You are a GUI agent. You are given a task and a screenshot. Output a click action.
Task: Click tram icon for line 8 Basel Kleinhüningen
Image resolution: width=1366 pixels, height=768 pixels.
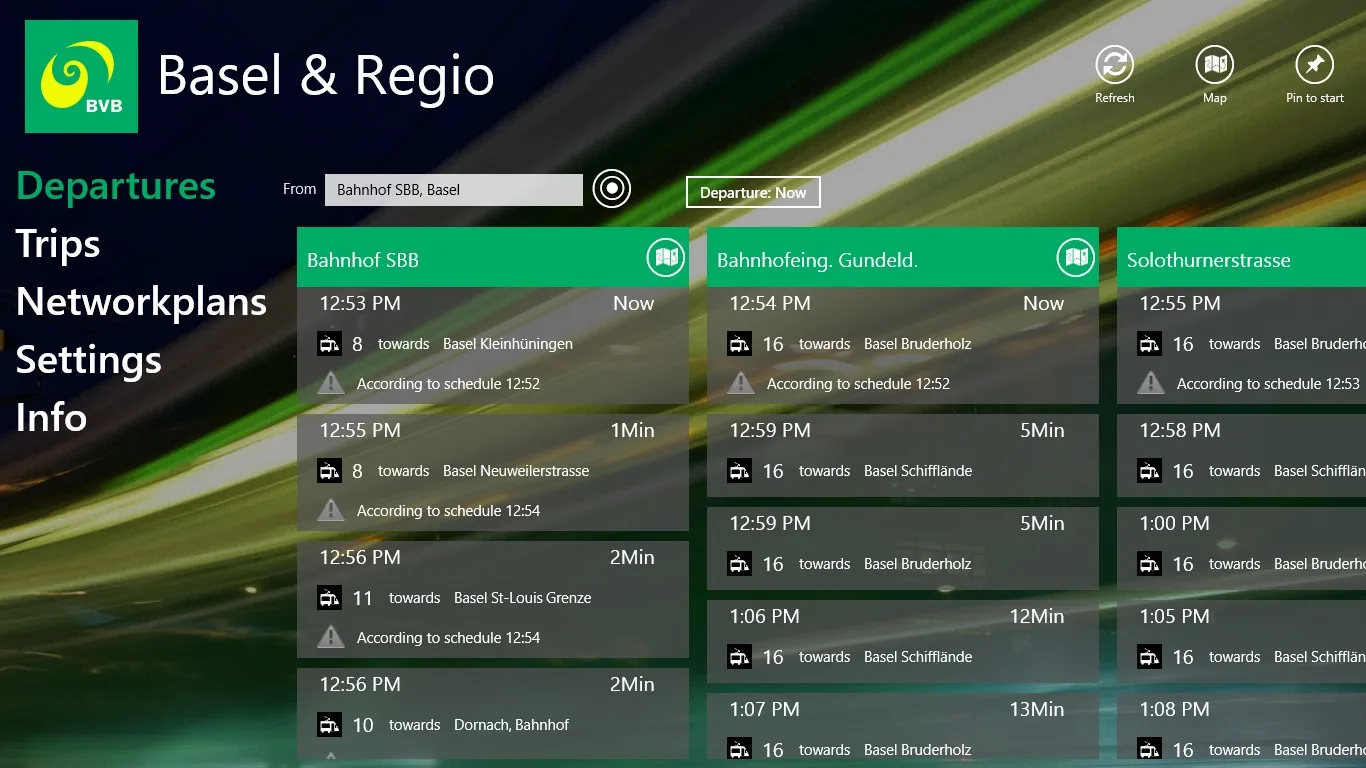tap(329, 344)
